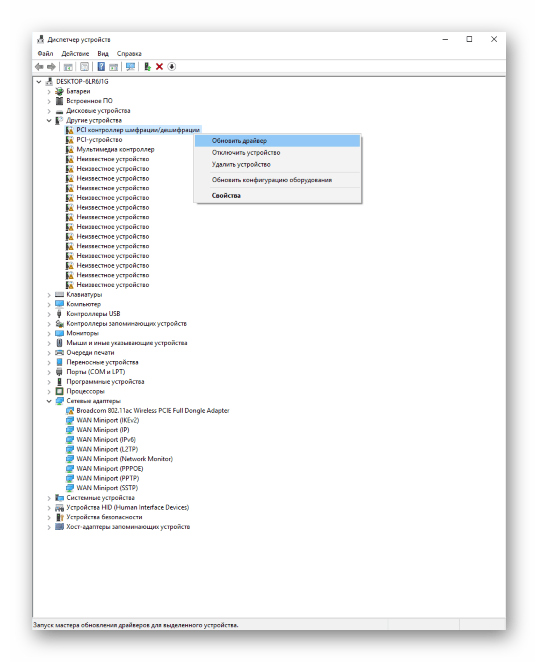Click the round down-arrow toolbar icon

click(171, 67)
